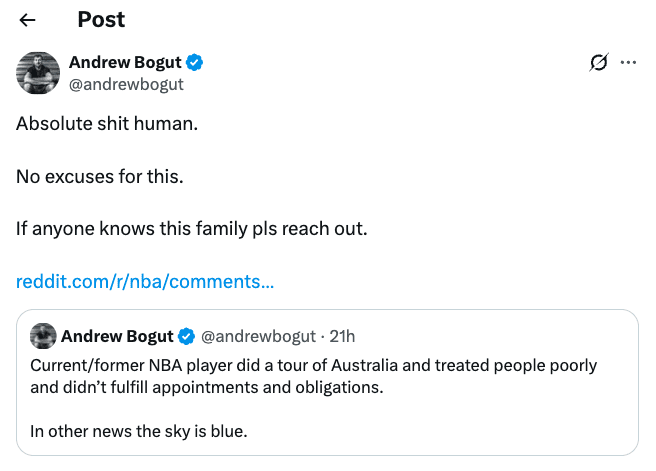This screenshot has height=471, width=656.
Task: Open the small avatar in the quoted post
Action: (x=43, y=336)
